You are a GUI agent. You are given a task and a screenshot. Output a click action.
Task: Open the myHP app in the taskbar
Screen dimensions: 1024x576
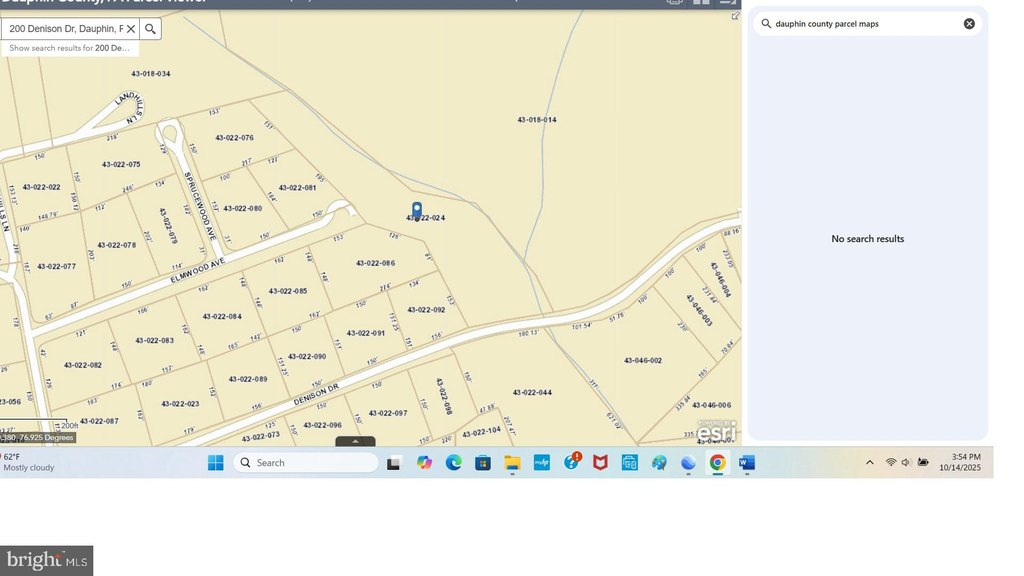tap(541, 462)
